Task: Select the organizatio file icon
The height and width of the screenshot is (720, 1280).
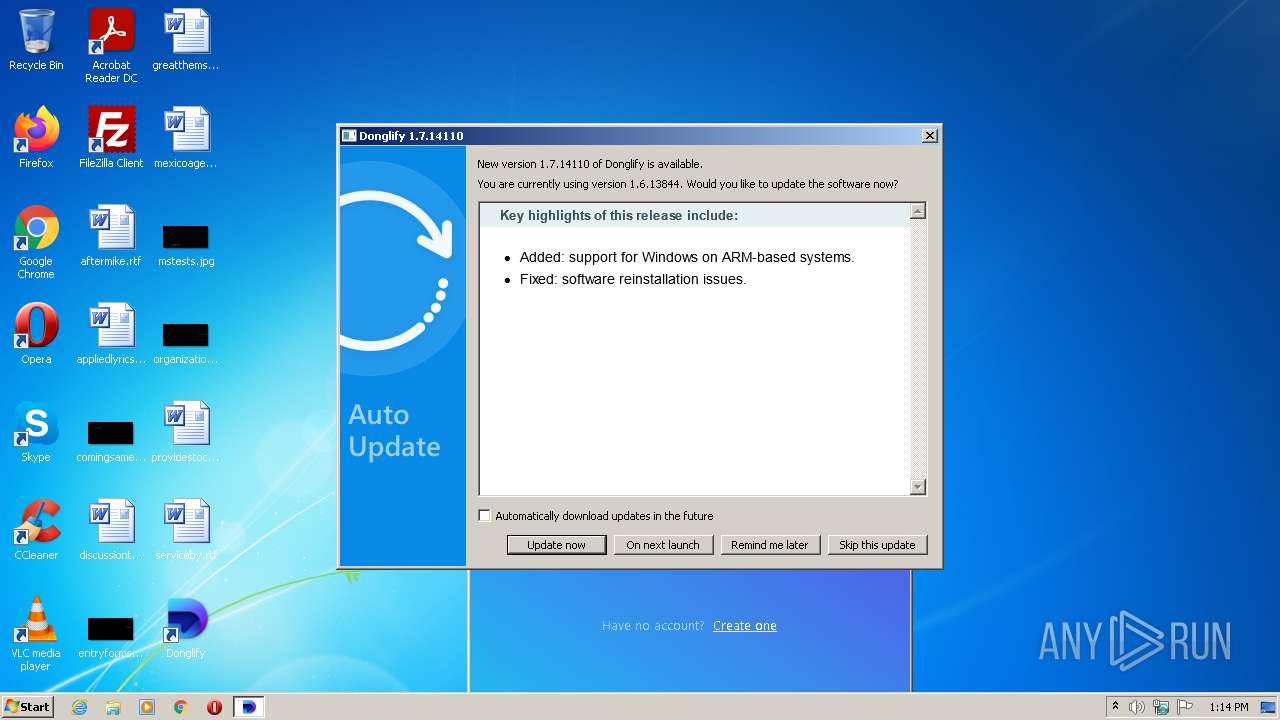Action: (x=186, y=343)
